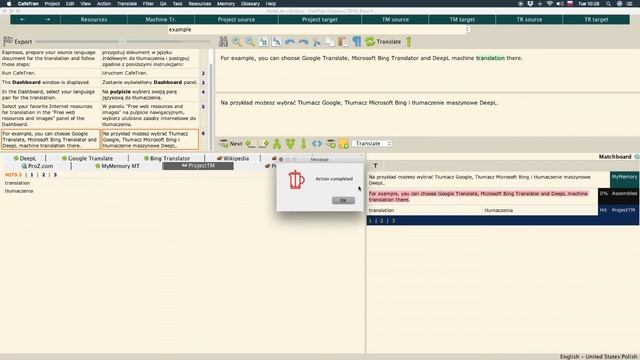Viewport: 640px width, 360px height.
Task: Open the Memory menu
Action: tap(226, 4)
